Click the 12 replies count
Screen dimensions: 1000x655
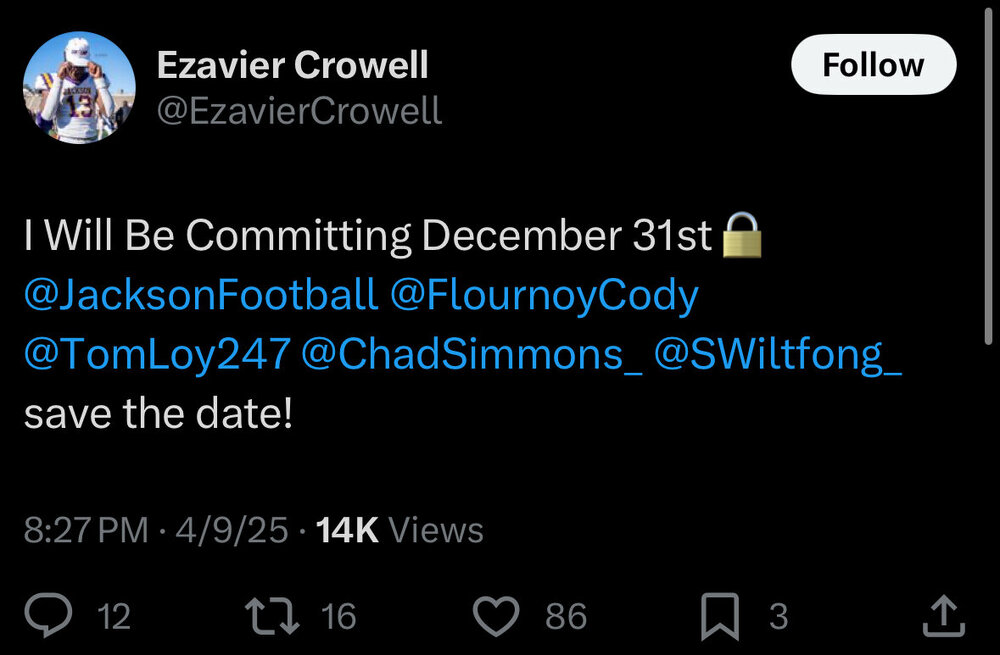114,617
